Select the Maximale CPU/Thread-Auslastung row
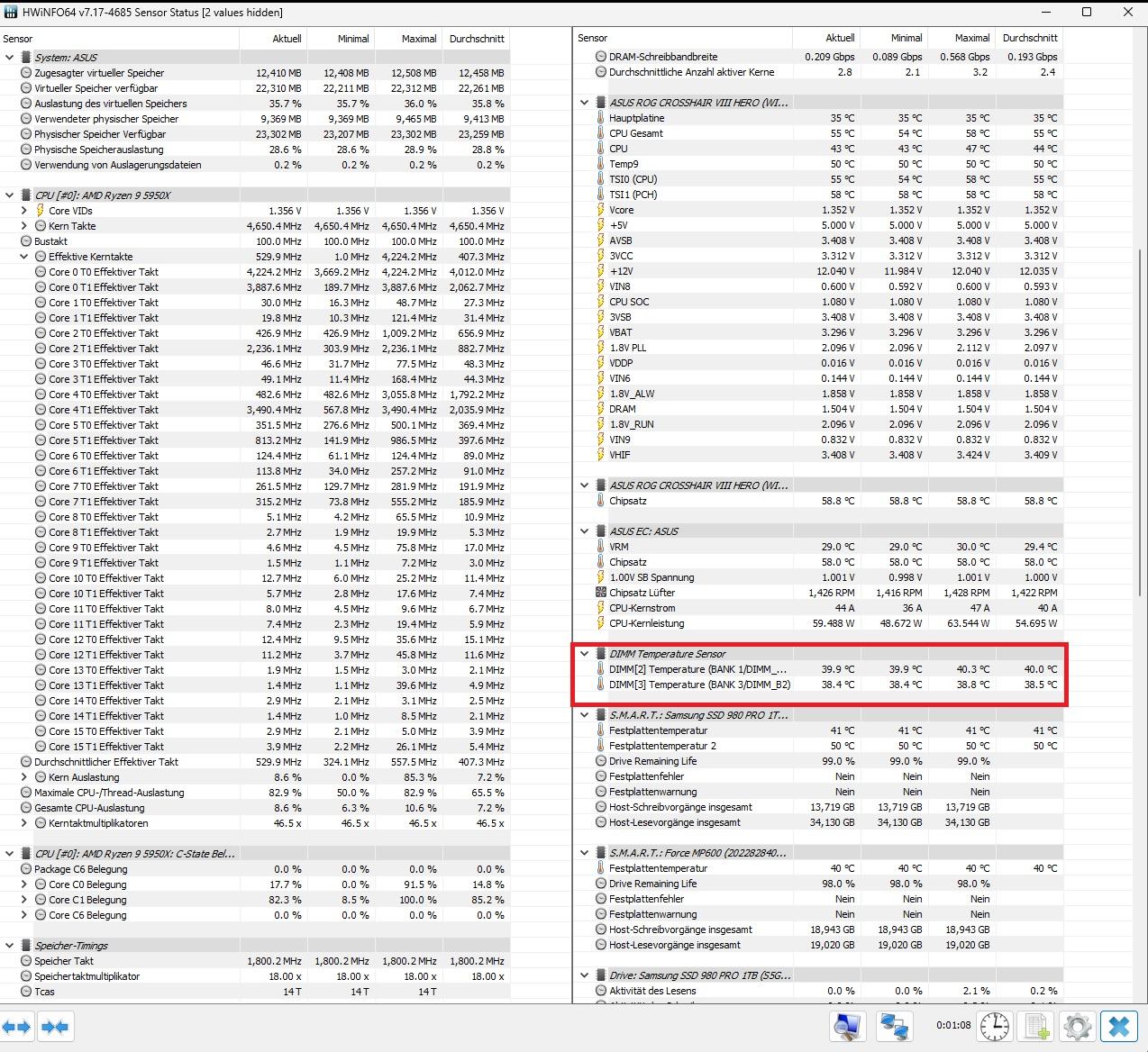1148x1052 pixels. coord(255,793)
